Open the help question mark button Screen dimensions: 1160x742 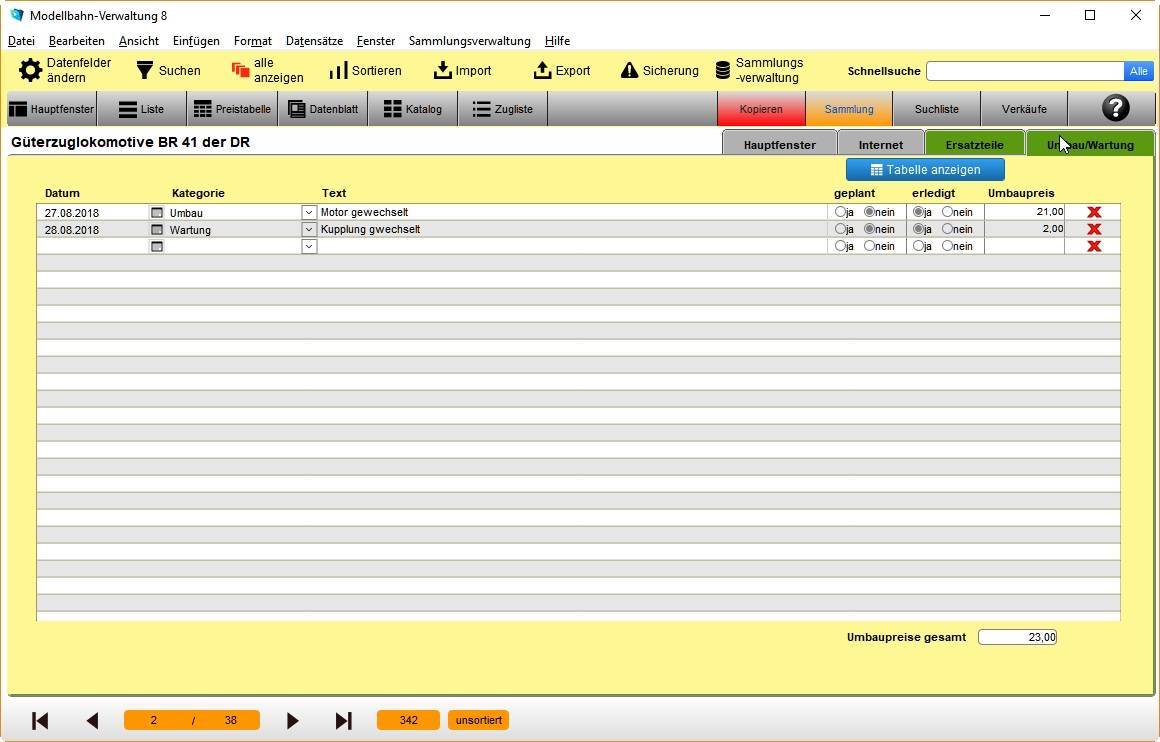point(1114,108)
